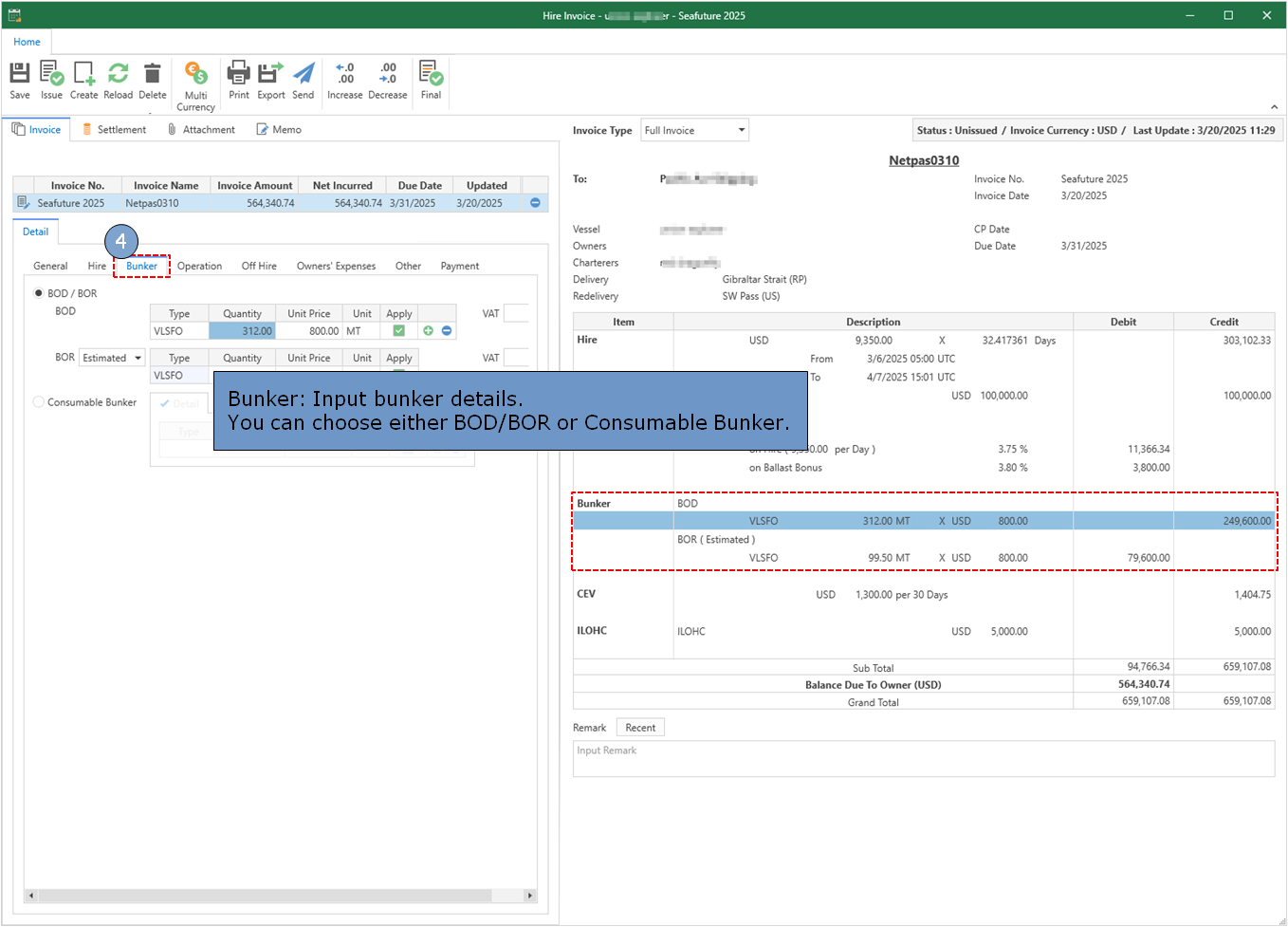Remove the Seafuture 2025 invoice row with the minus icon
The image size is (1288, 927).
click(x=535, y=203)
